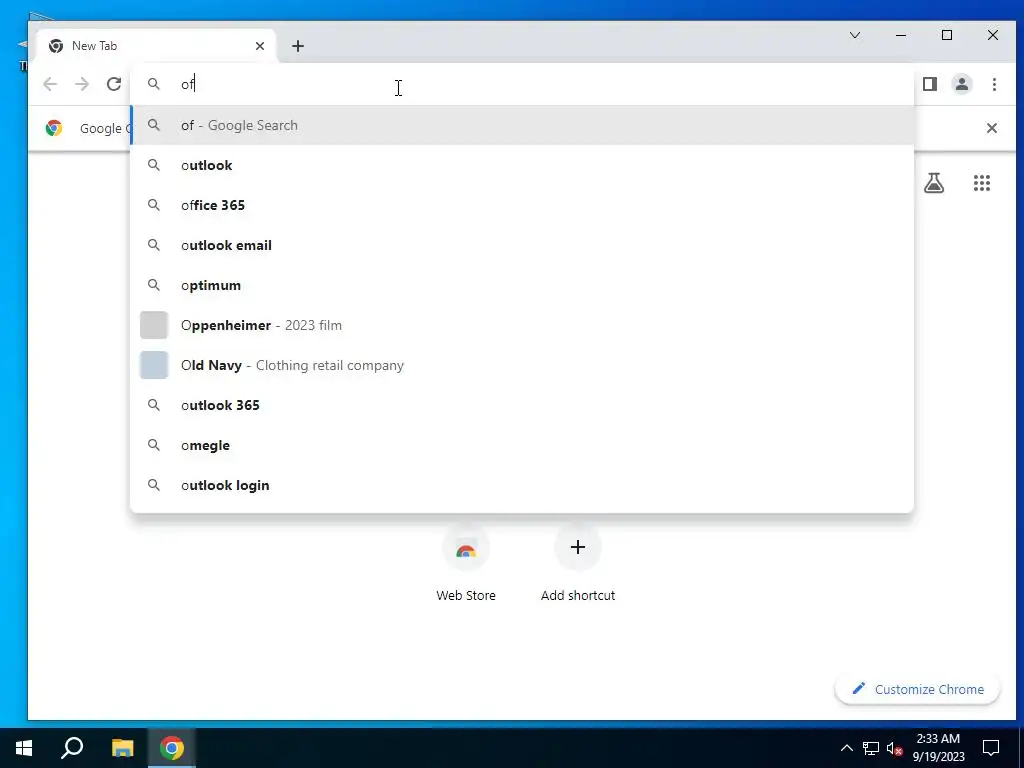The image size is (1024, 768).
Task: Open the Windows Start menu
Action: pyautogui.click(x=24, y=748)
